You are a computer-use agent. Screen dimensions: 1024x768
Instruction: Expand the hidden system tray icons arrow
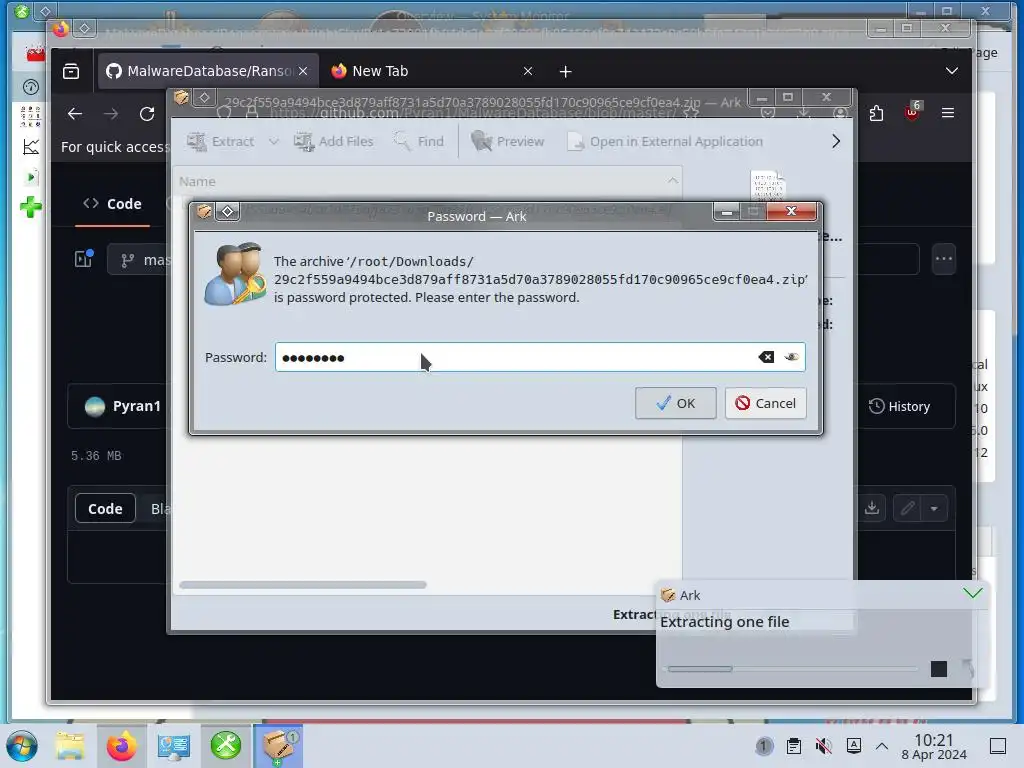click(x=882, y=746)
